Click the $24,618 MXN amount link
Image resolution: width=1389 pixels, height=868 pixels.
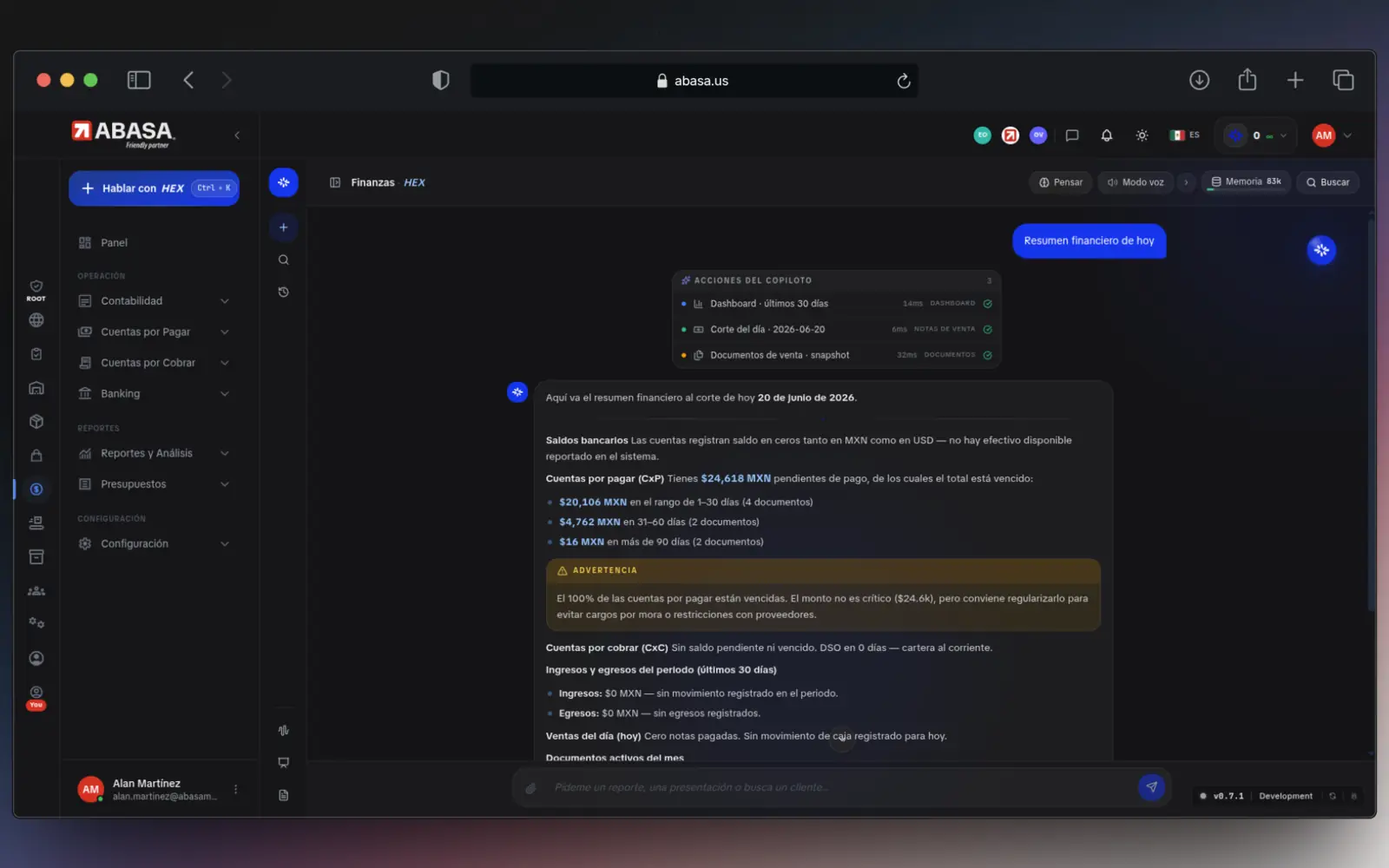(x=735, y=478)
